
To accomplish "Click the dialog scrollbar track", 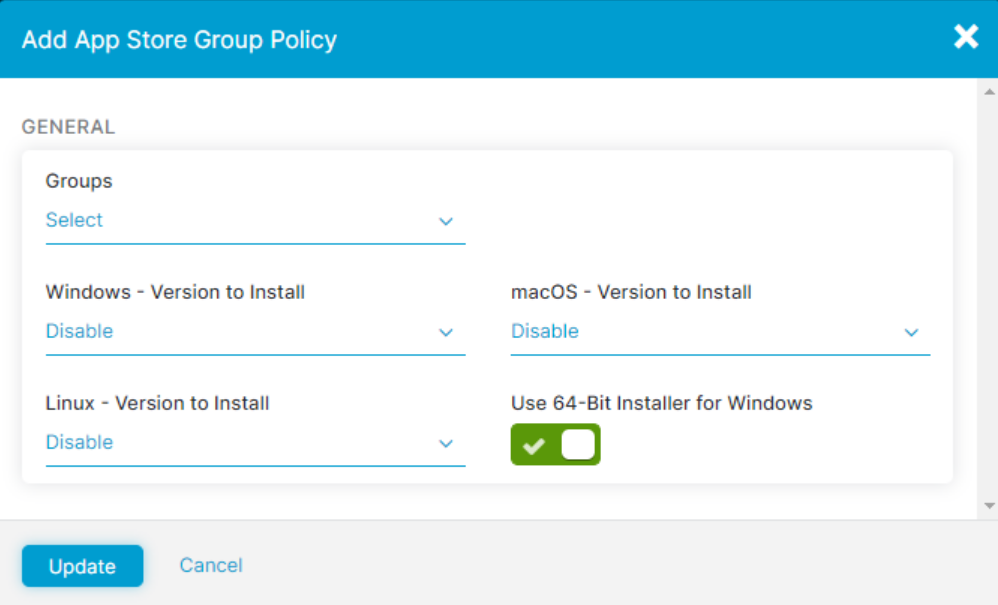I will (988, 300).
